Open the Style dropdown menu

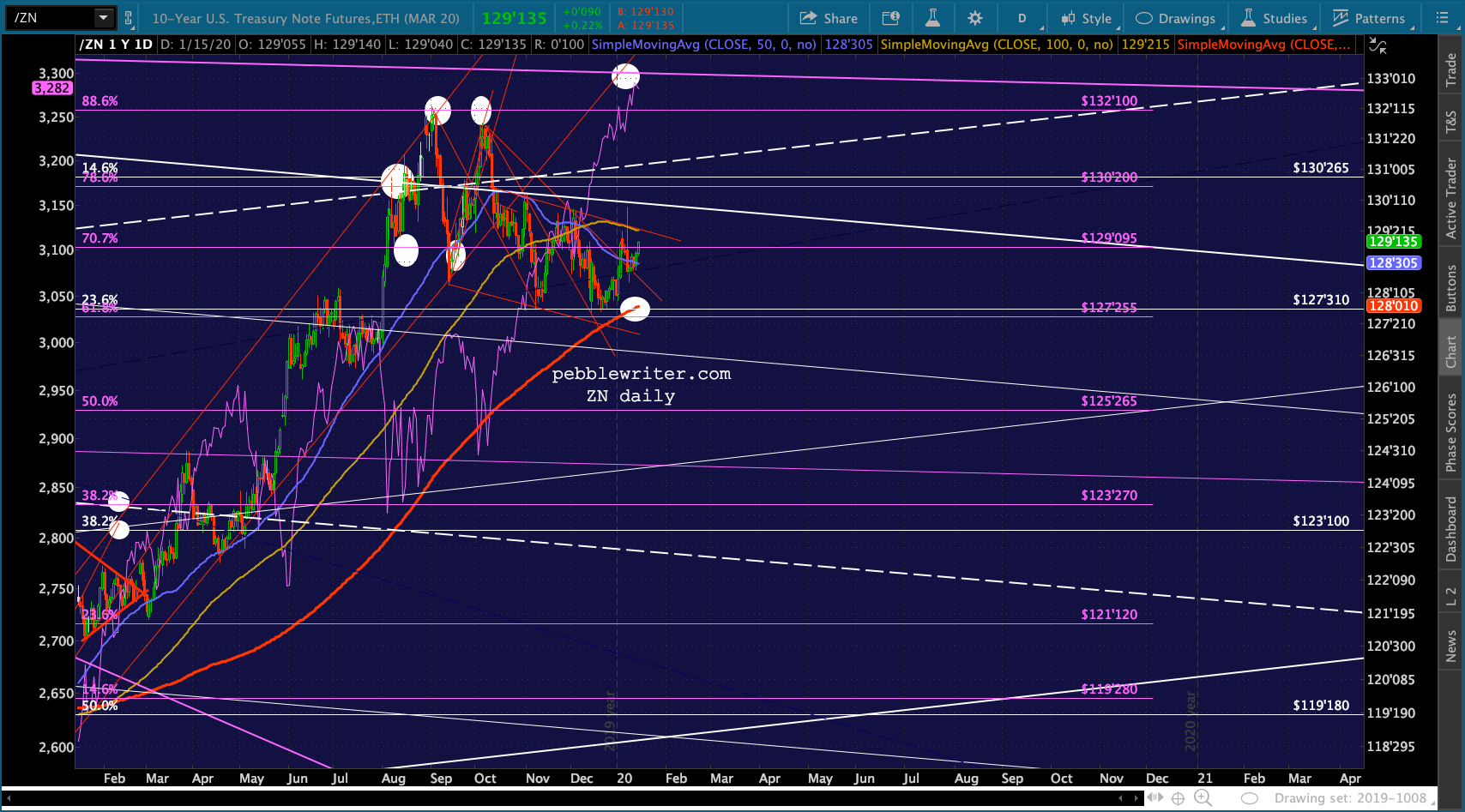tap(1087, 18)
